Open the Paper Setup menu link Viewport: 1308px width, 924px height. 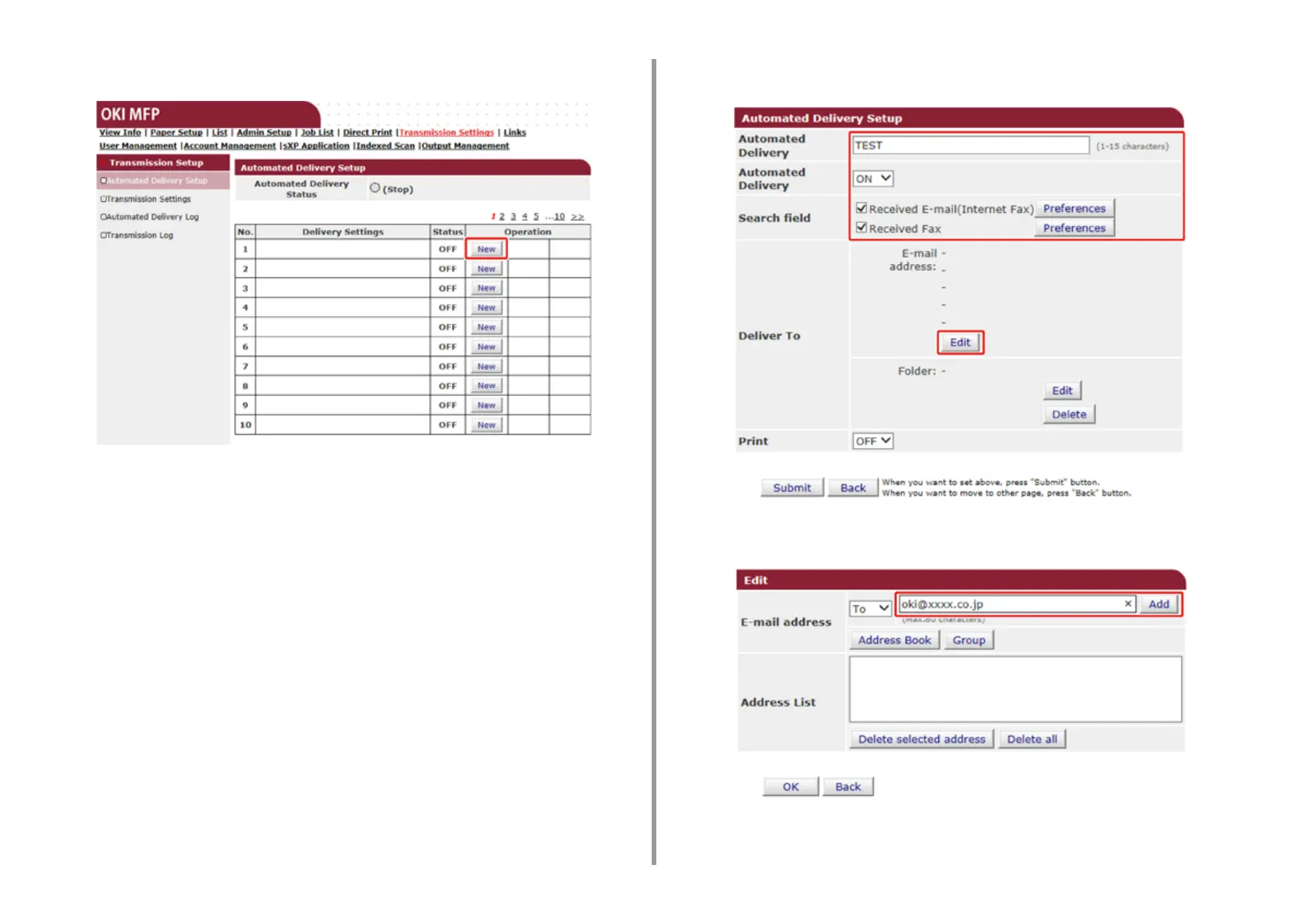(176, 133)
